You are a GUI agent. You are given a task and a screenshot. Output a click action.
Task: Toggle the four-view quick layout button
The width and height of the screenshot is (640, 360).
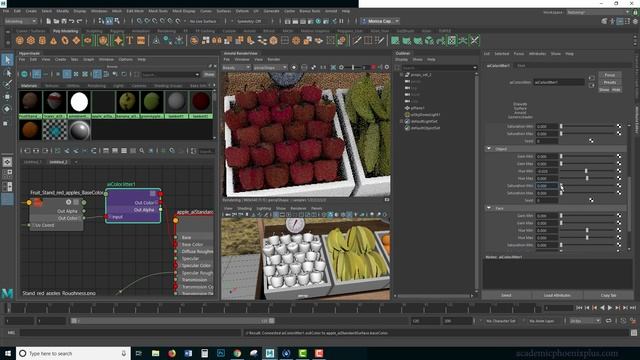tap(7, 174)
